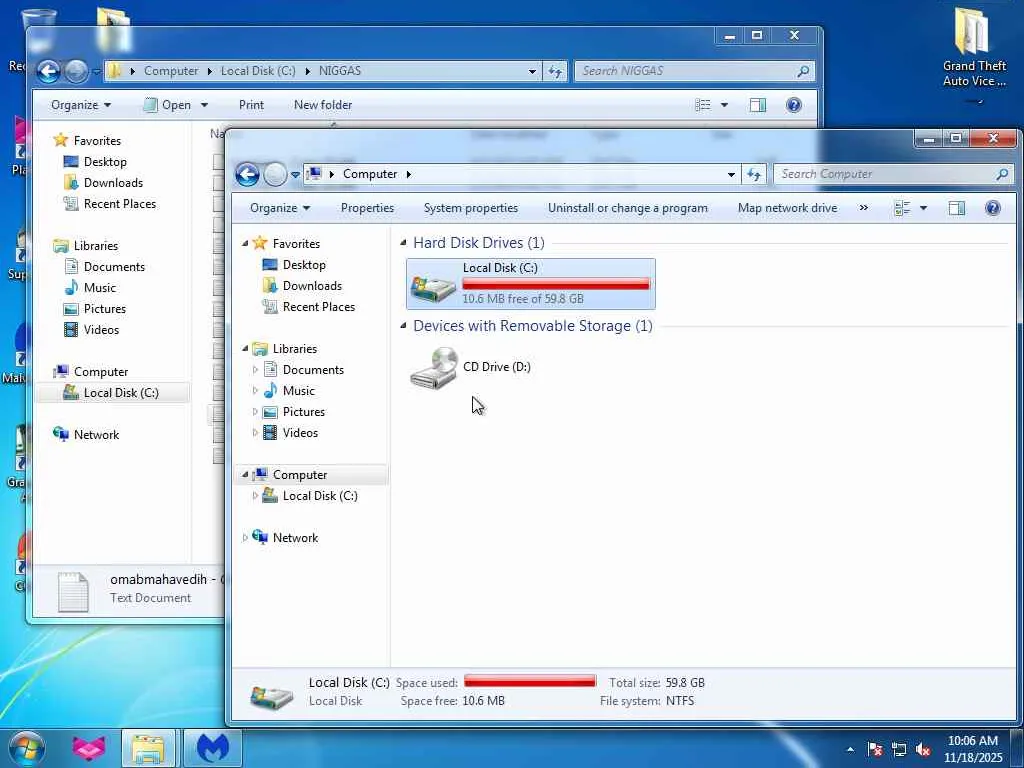Viewport: 1024px width, 768px height.
Task: Open the Windows Start menu
Action: (25, 749)
